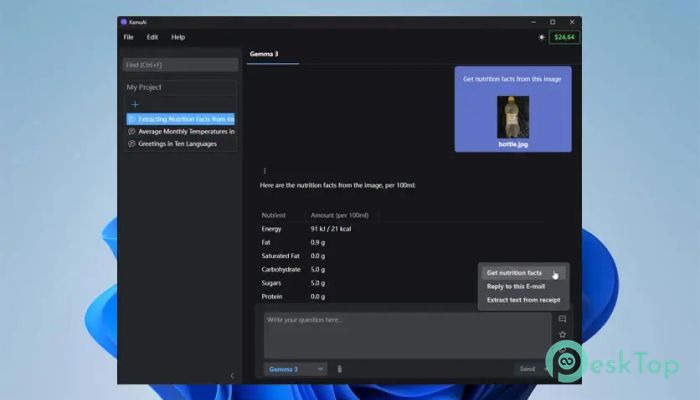This screenshot has width=700, height=400.
Task: Click the Energy value 91 kJ / 21 kcal
Action: (x=331, y=229)
